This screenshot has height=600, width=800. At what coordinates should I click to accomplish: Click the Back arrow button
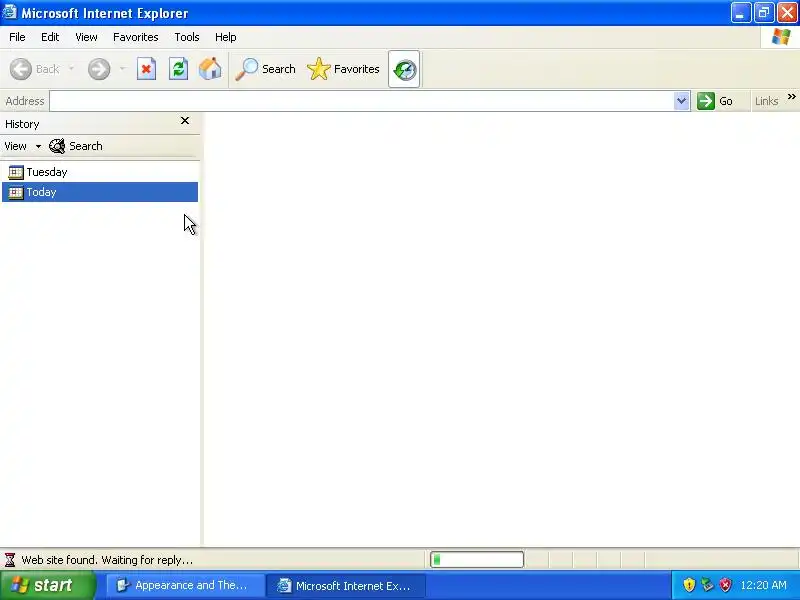(x=21, y=69)
